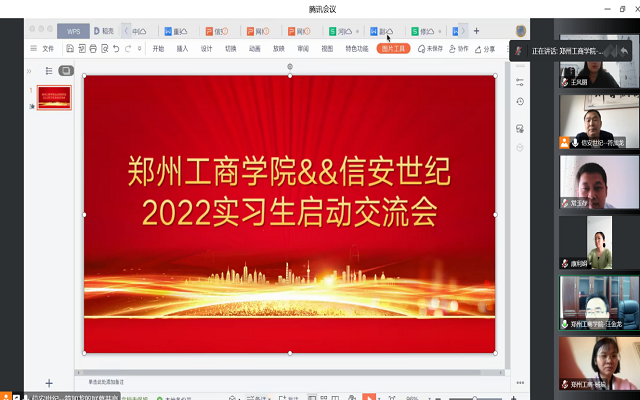Open the 视图 ribbon tab

tap(327, 49)
